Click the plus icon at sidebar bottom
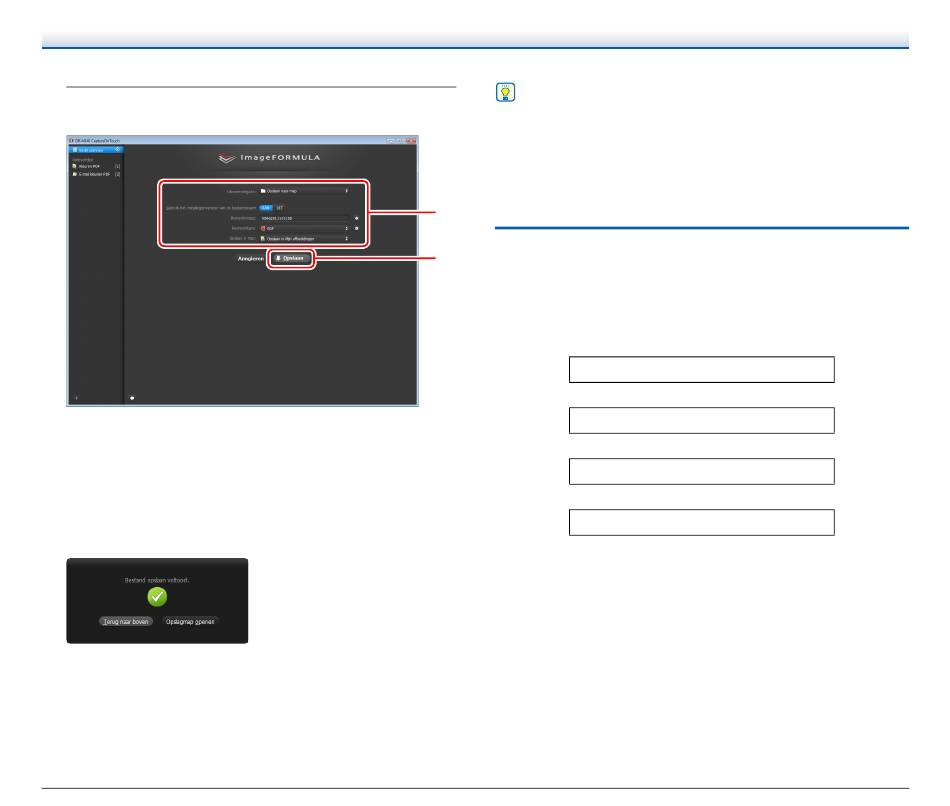The image size is (950, 806). pyautogui.click(x=76, y=398)
